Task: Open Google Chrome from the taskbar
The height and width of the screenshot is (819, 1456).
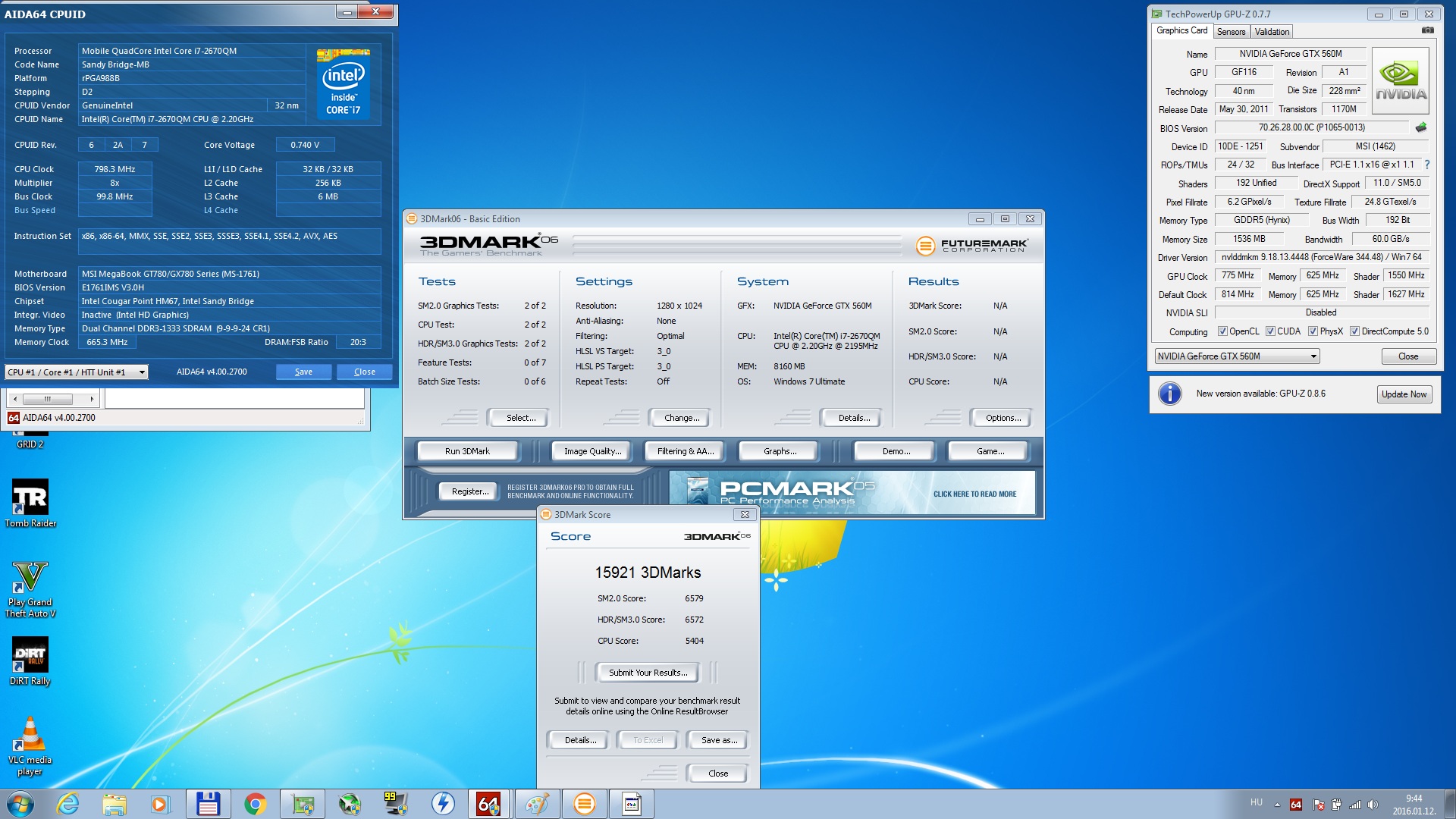Action: (256, 804)
